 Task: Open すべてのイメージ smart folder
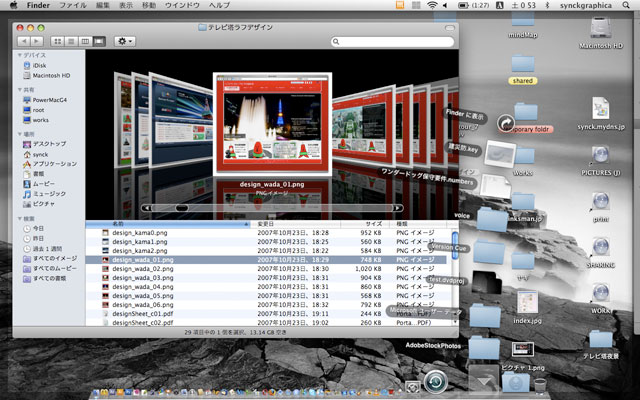click(50, 258)
